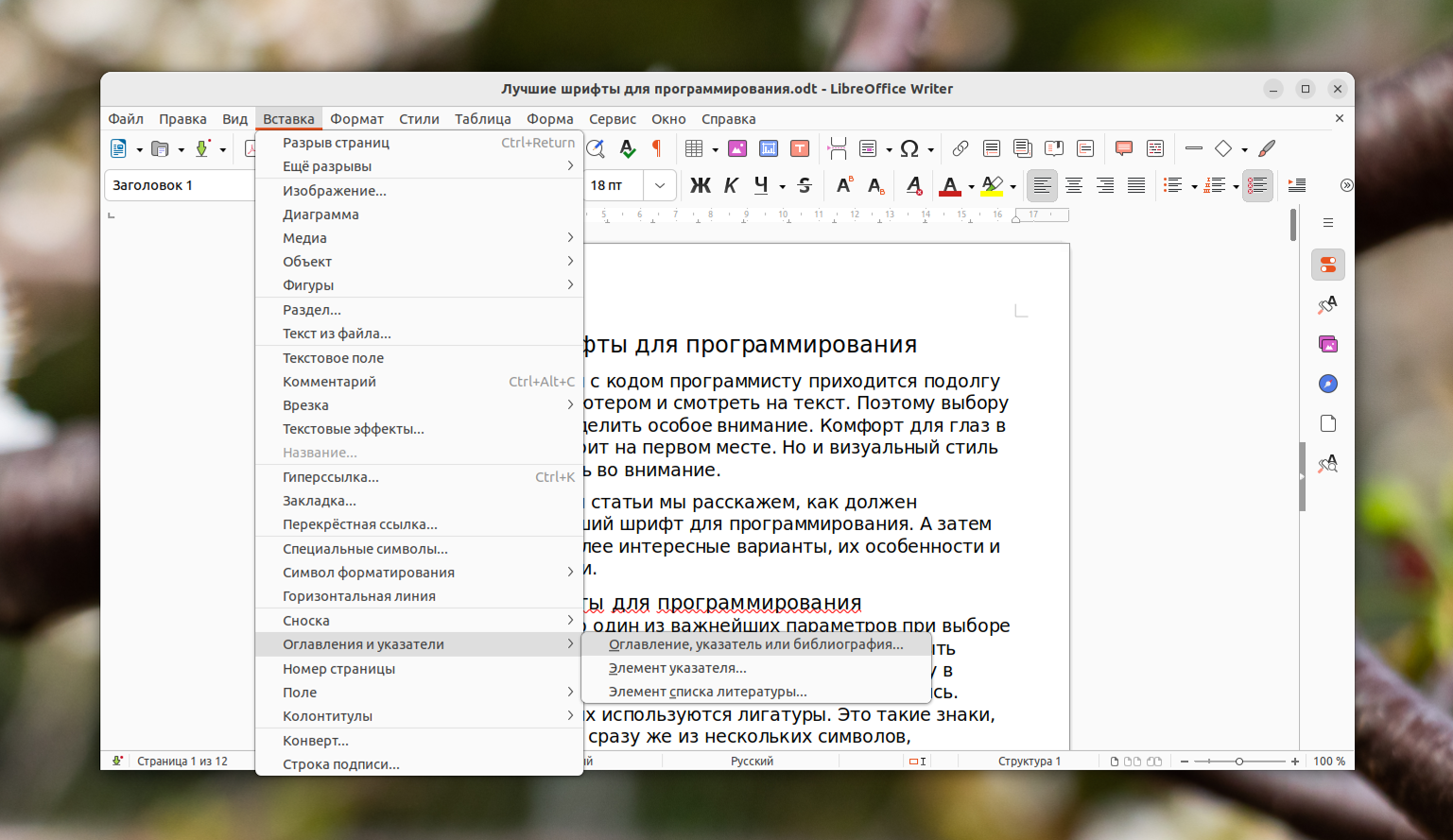
Task: Expand the Сноска submenu
Action: pyautogui.click(x=418, y=621)
